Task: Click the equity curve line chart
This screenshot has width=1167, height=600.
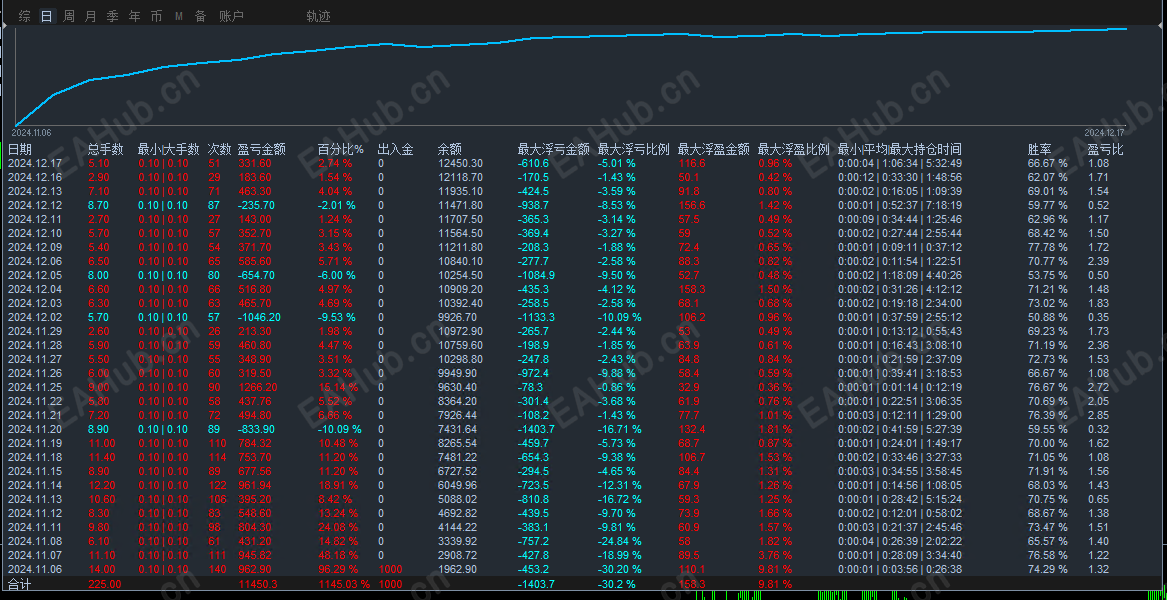Action: tap(572, 77)
